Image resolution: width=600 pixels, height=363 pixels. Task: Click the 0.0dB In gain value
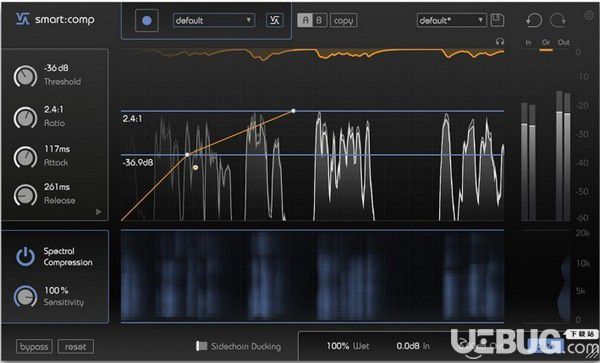pyautogui.click(x=413, y=346)
